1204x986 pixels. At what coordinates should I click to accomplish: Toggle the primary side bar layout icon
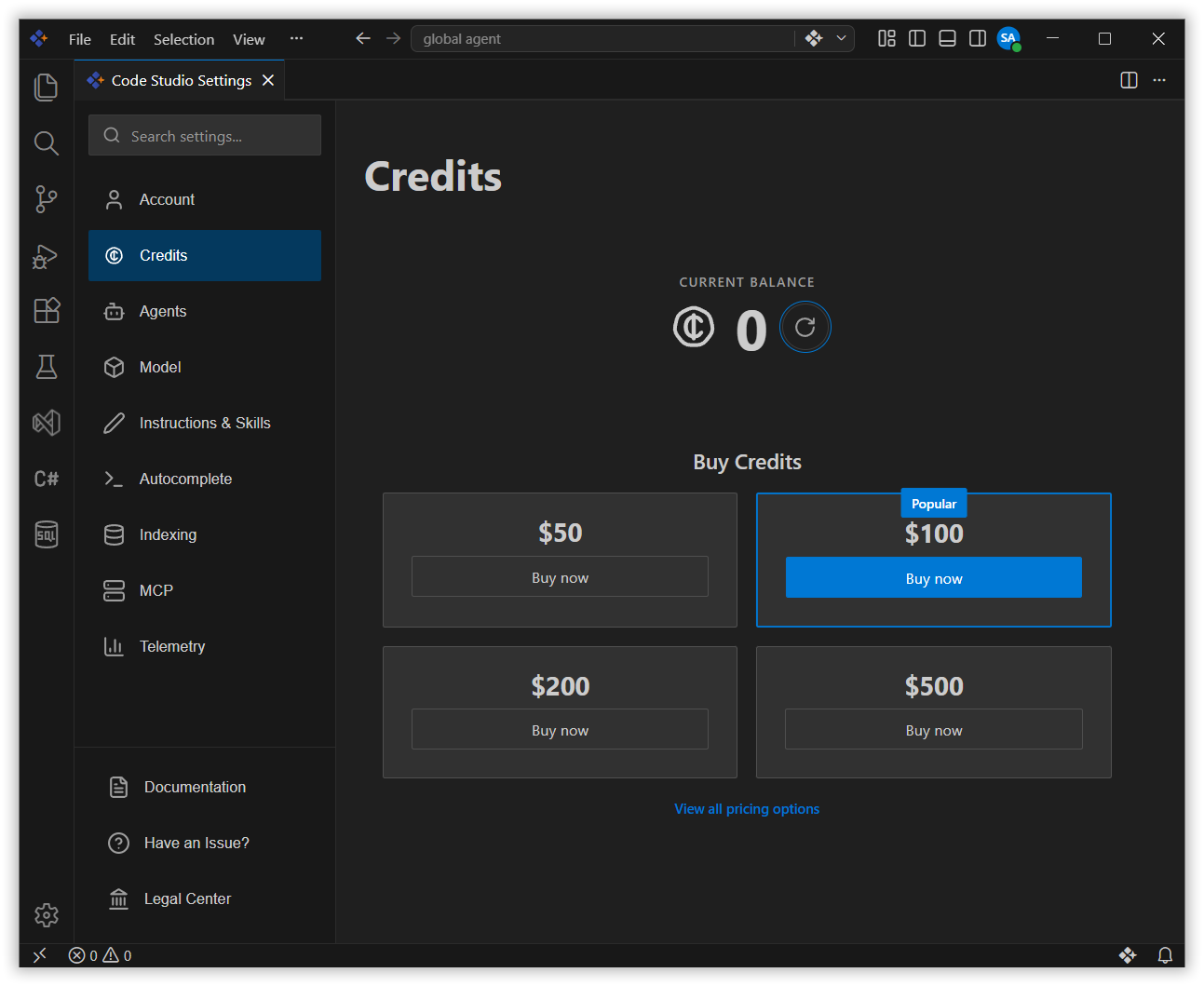917,38
